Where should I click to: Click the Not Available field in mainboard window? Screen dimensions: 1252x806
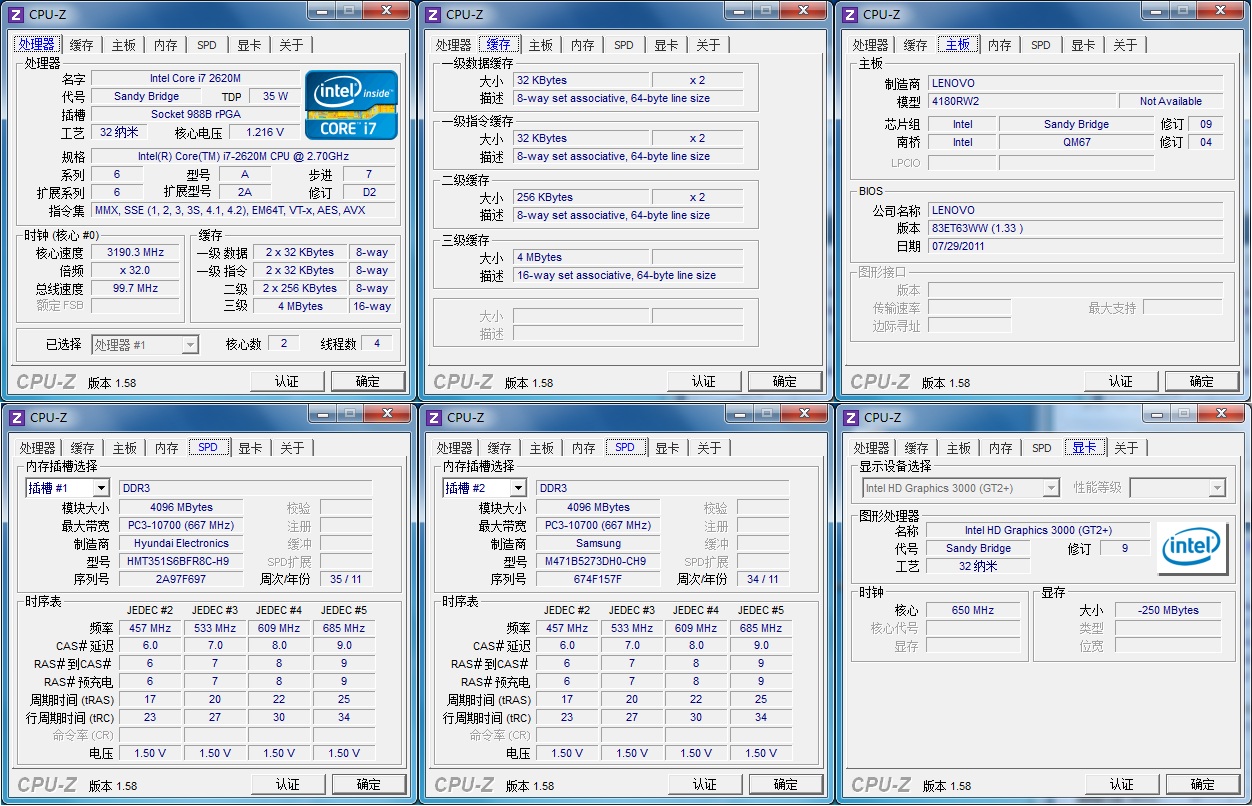[1171, 101]
